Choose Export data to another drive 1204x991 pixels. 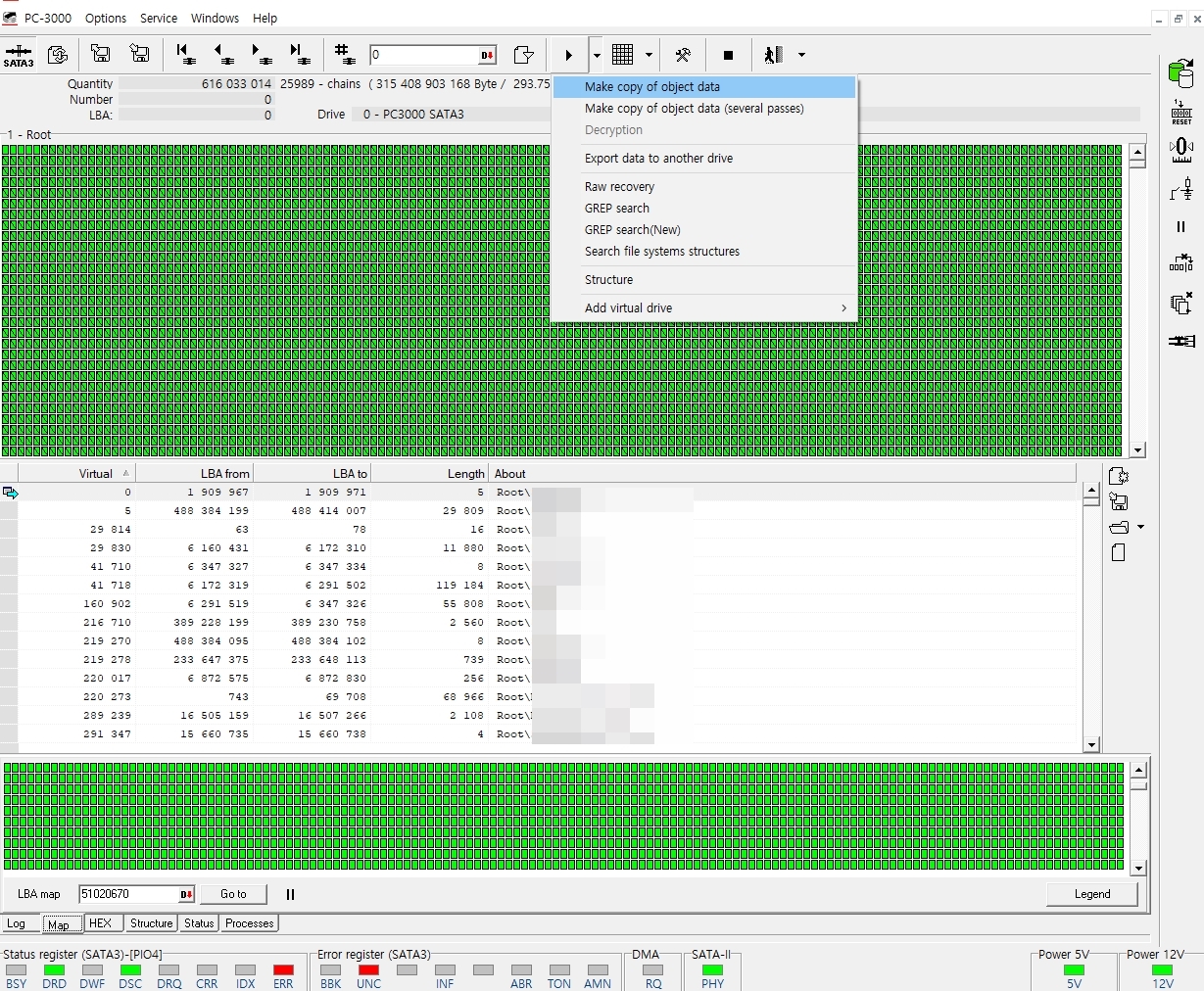pyautogui.click(x=704, y=159)
